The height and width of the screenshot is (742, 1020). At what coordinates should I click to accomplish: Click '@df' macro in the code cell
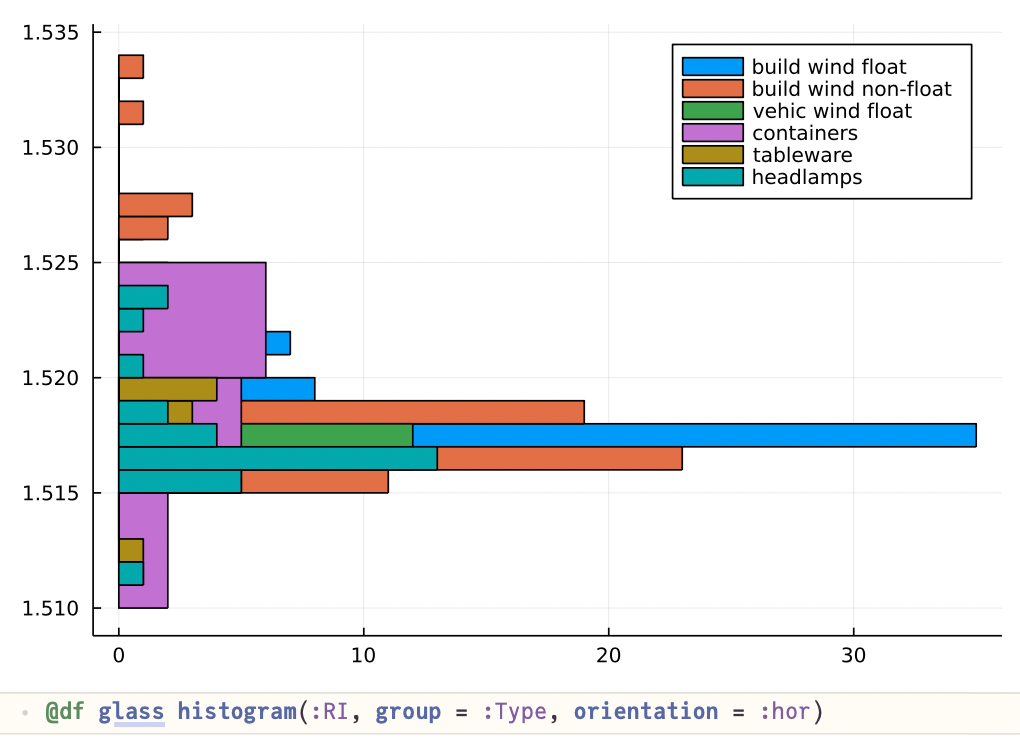pos(64,711)
